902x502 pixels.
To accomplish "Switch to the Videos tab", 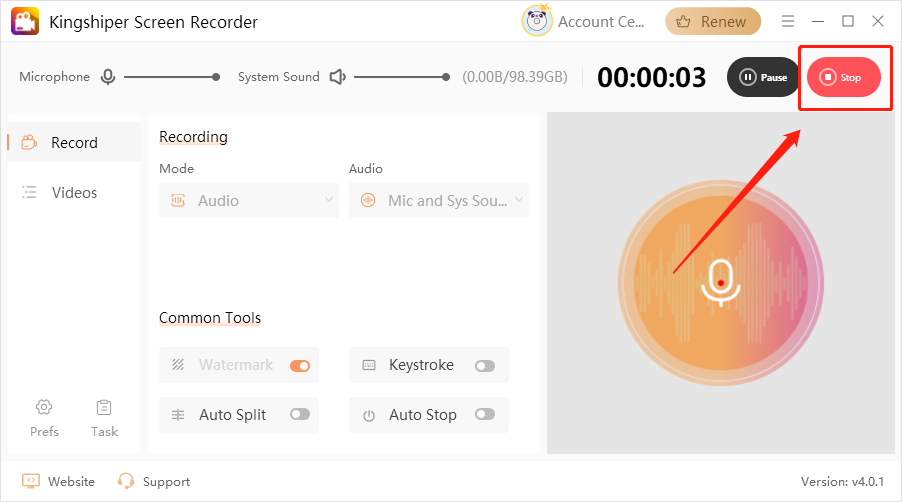I will click(x=74, y=192).
